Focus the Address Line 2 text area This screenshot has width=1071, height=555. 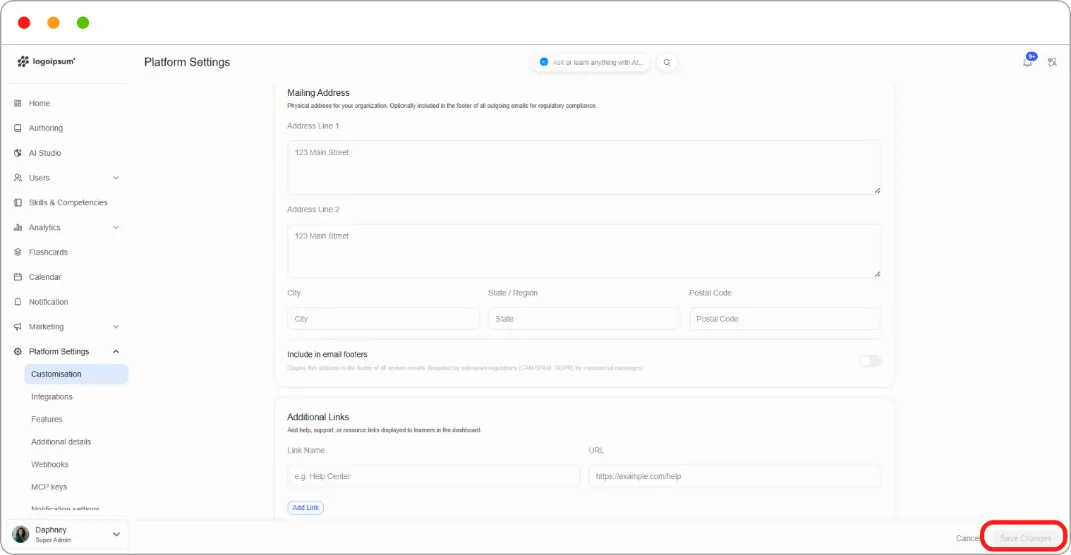coord(584,251)
